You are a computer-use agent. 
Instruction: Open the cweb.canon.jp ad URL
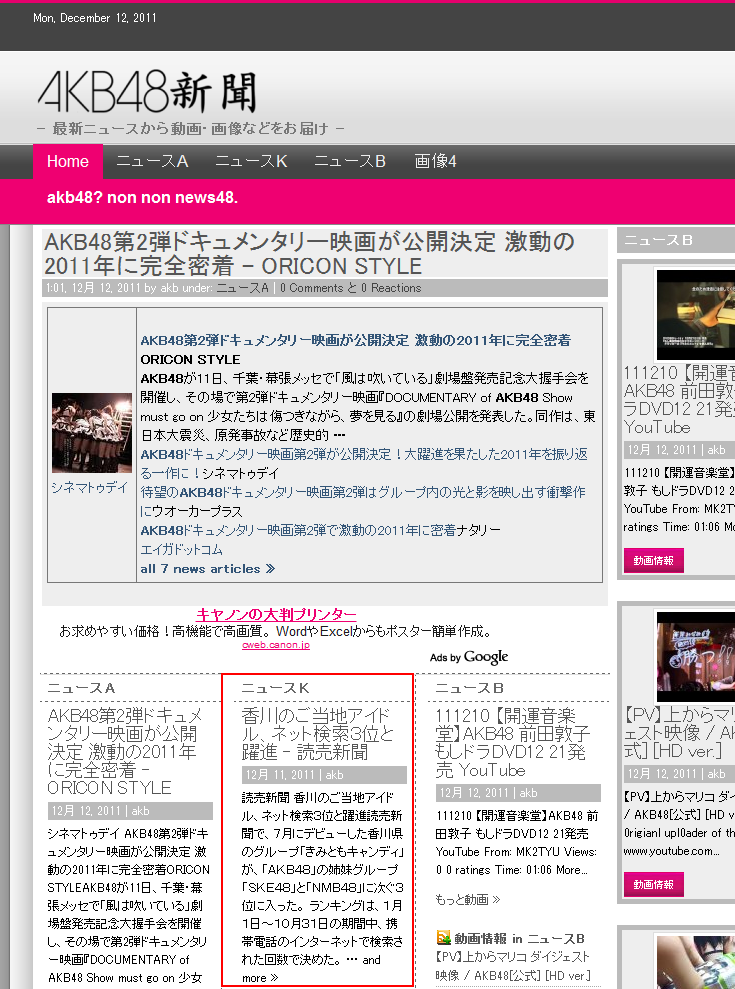coord(276,645)
